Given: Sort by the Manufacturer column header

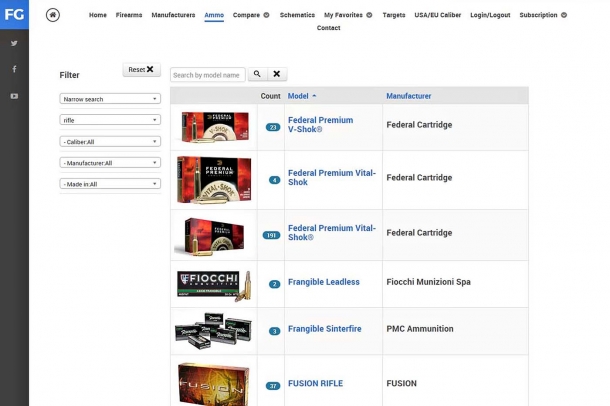Looking at the screenshot, I should click(408, 96).
